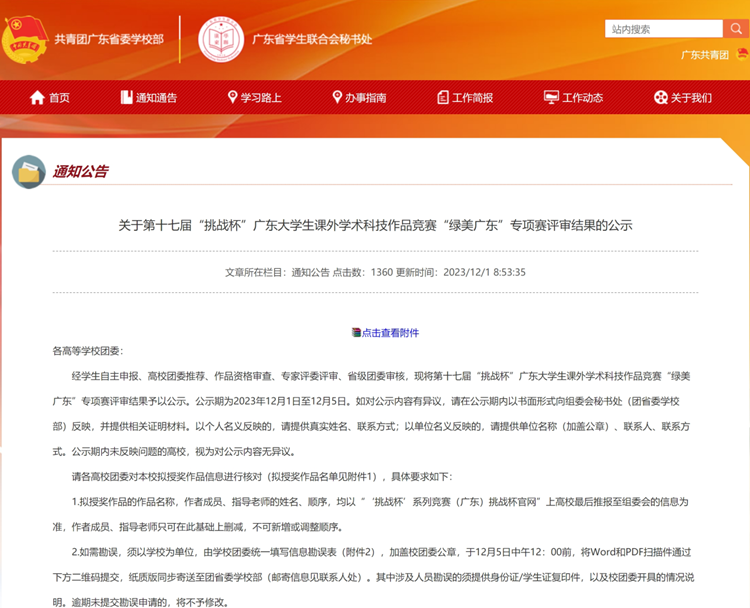
Task: Click the document icon beside 工作简报
Action: (443, 97)
